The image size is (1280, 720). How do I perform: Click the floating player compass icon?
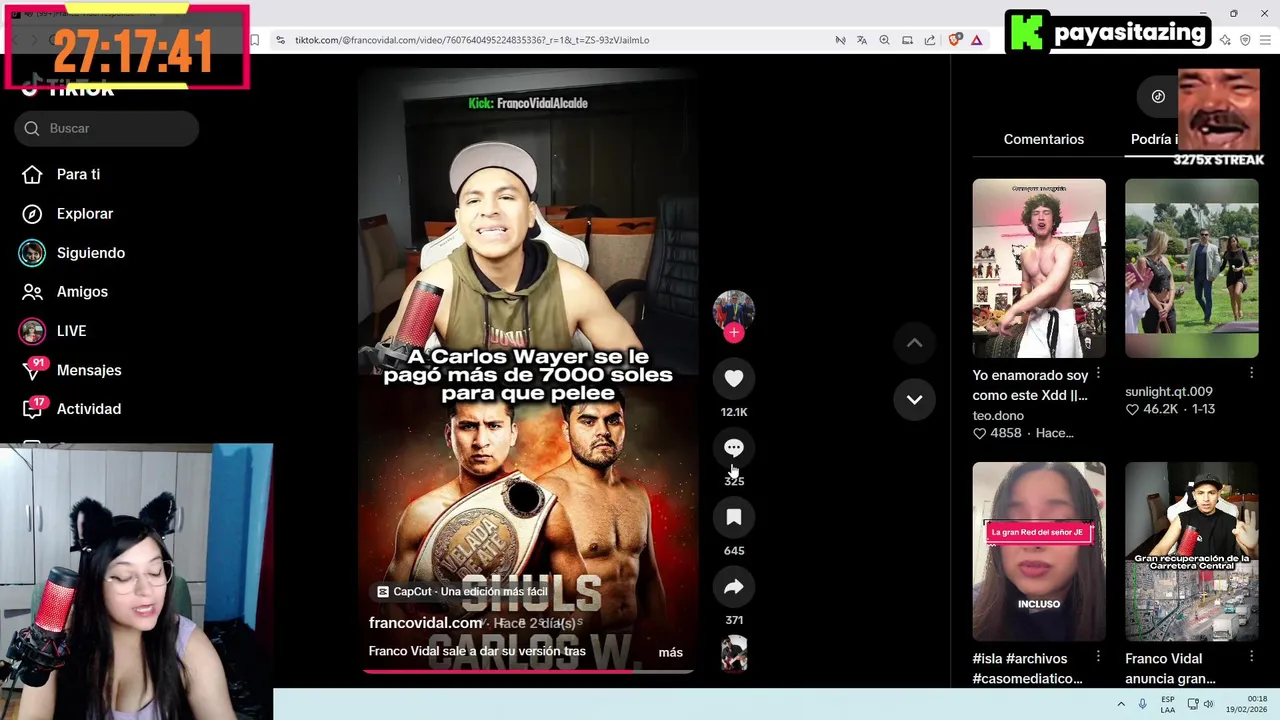1158,96
